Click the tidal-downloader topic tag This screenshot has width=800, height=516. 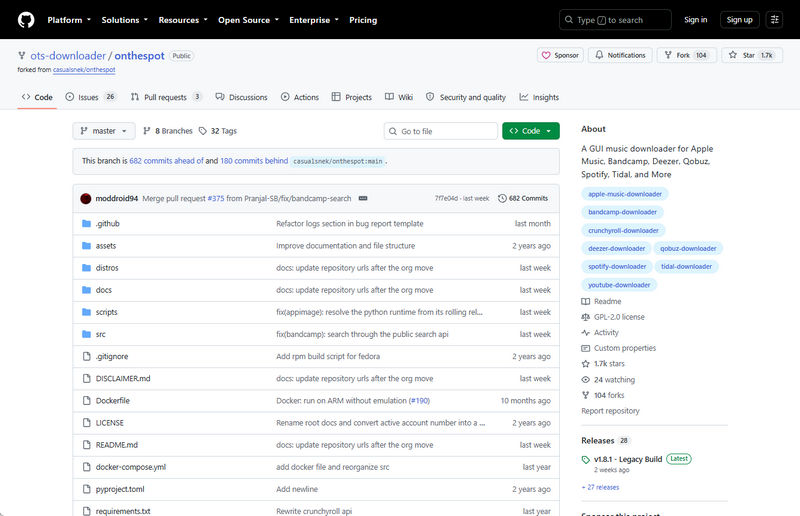click(x=686, y=266)
